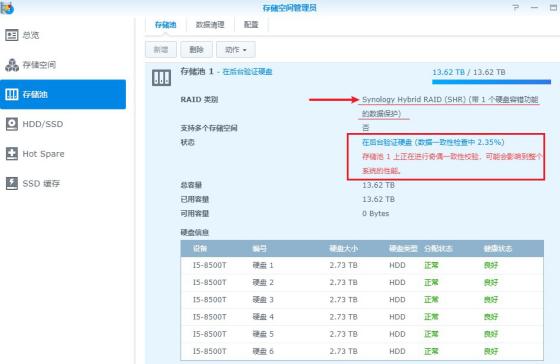
Task: Open the 动作 dropdown menu
Action: tap(236, 50)
